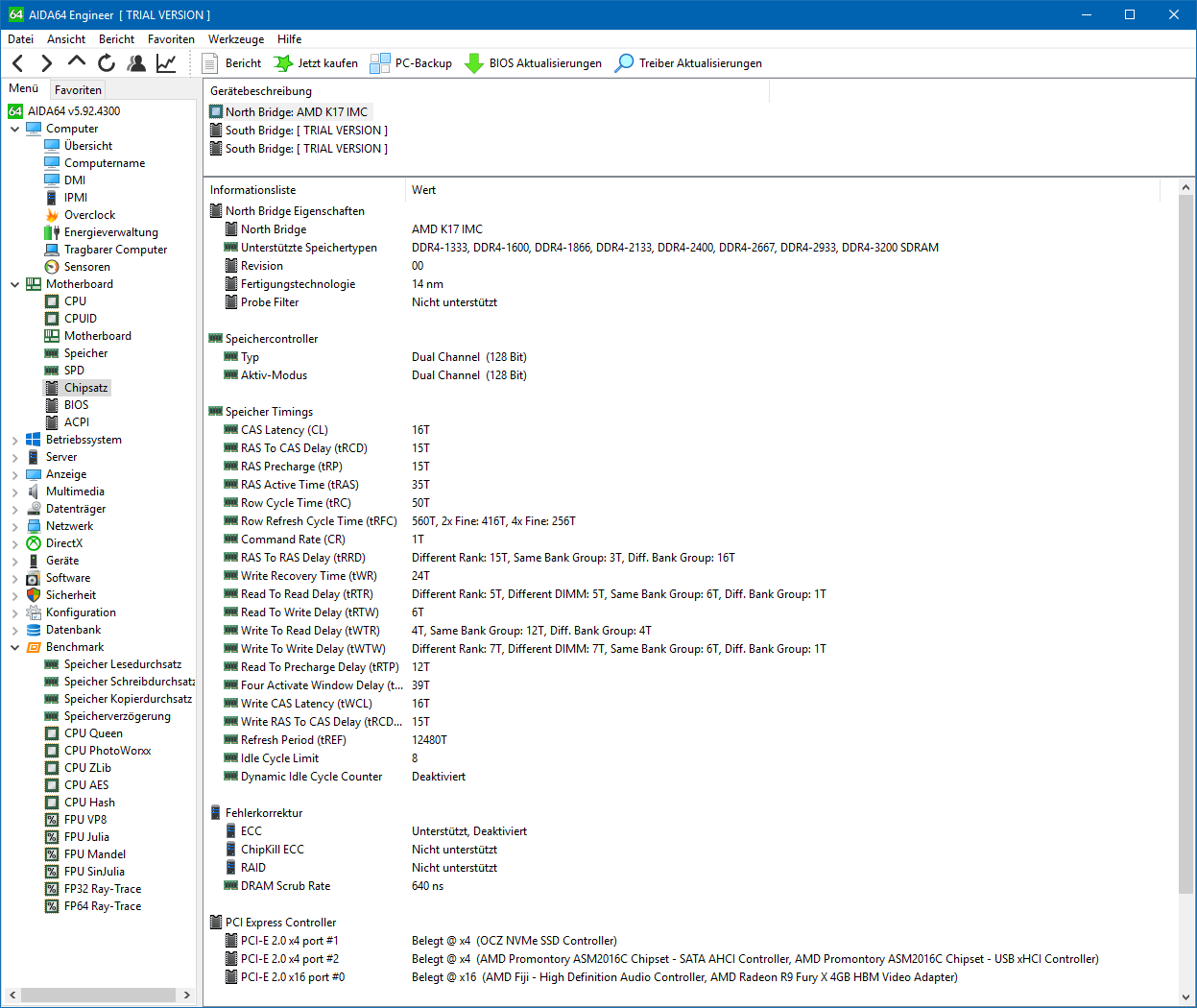Select FP64 Ray-Trace benchmark
The height and width of the screenshot is (1008, 1197).
point(102,906)
